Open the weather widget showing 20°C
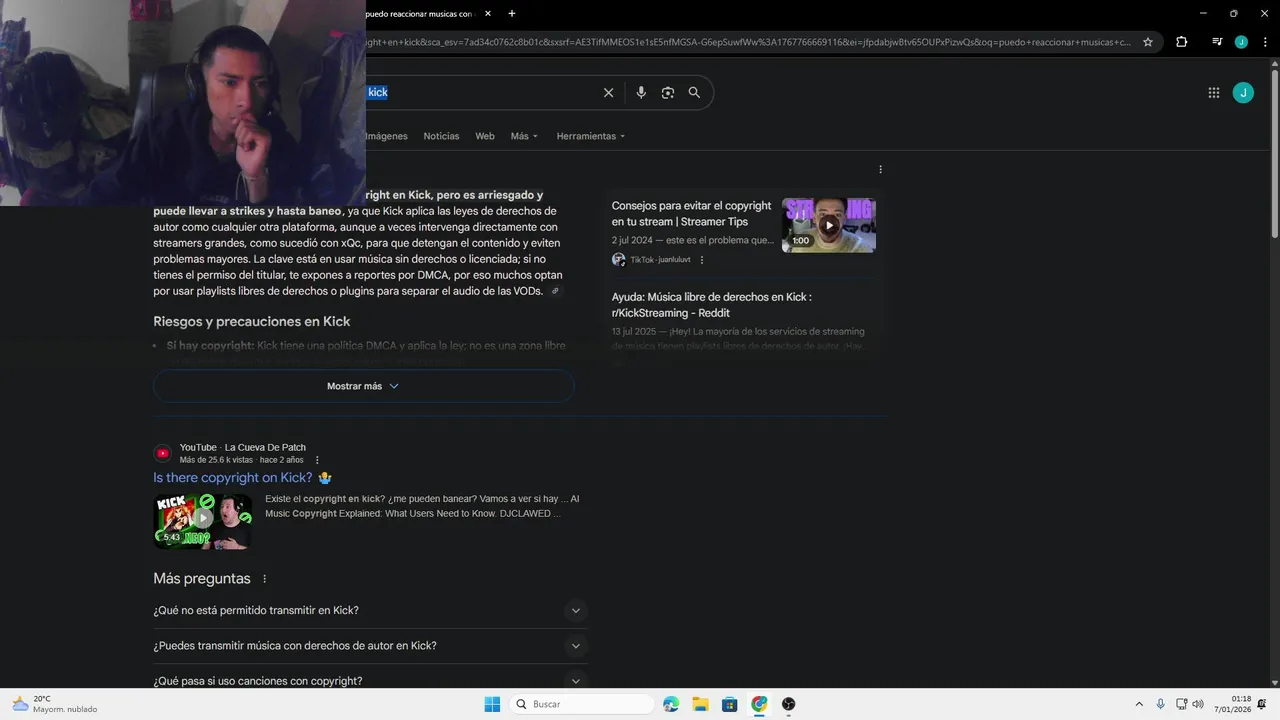The width and height of the screenshot is (1280, 720). coord(55,704)
